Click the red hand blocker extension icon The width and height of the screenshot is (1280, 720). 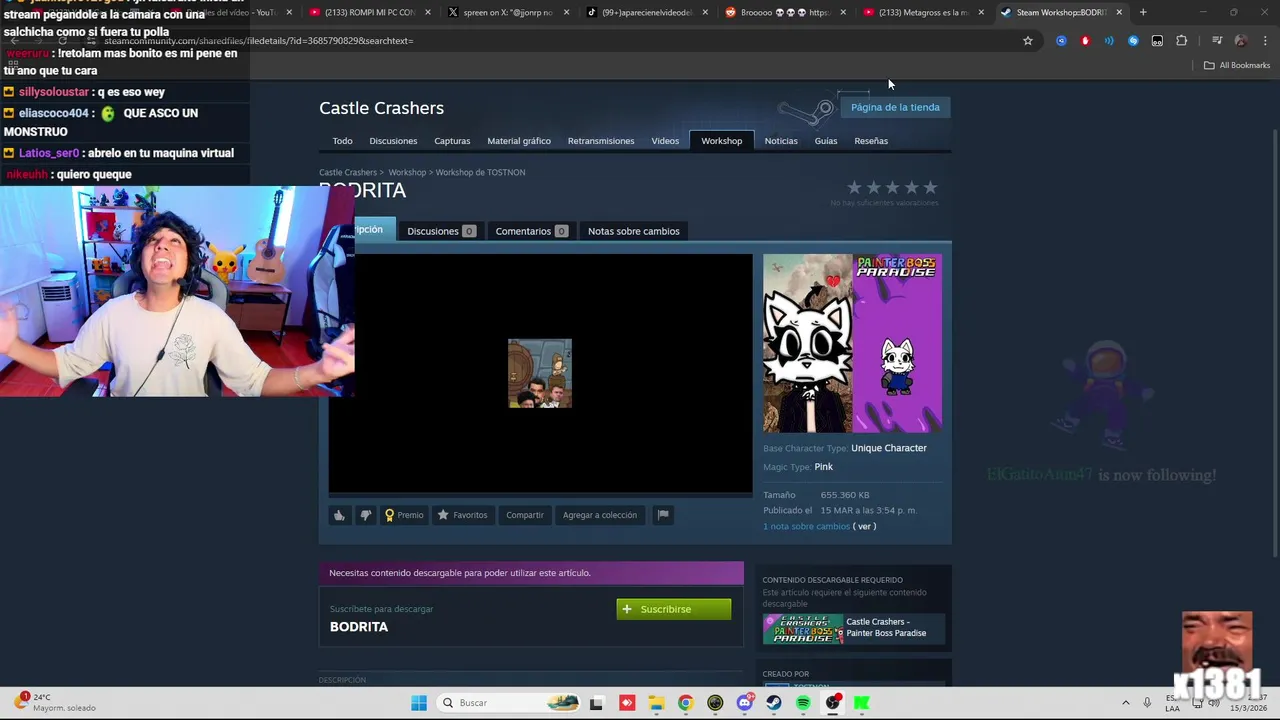tap(1085, 41)
